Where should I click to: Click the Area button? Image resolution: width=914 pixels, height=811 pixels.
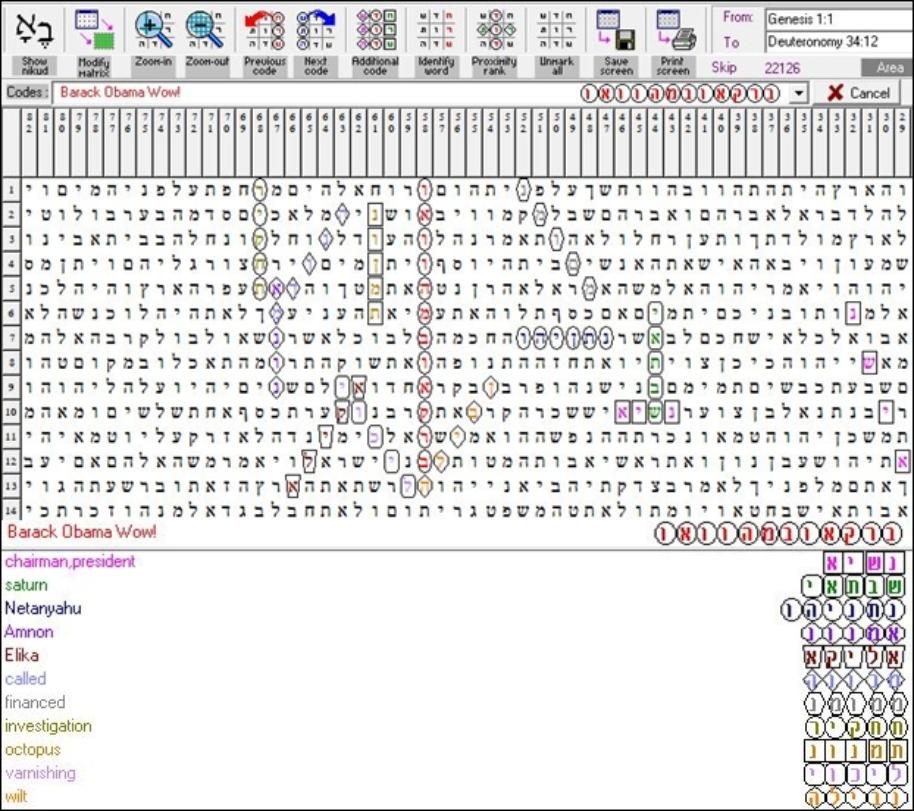887,68
